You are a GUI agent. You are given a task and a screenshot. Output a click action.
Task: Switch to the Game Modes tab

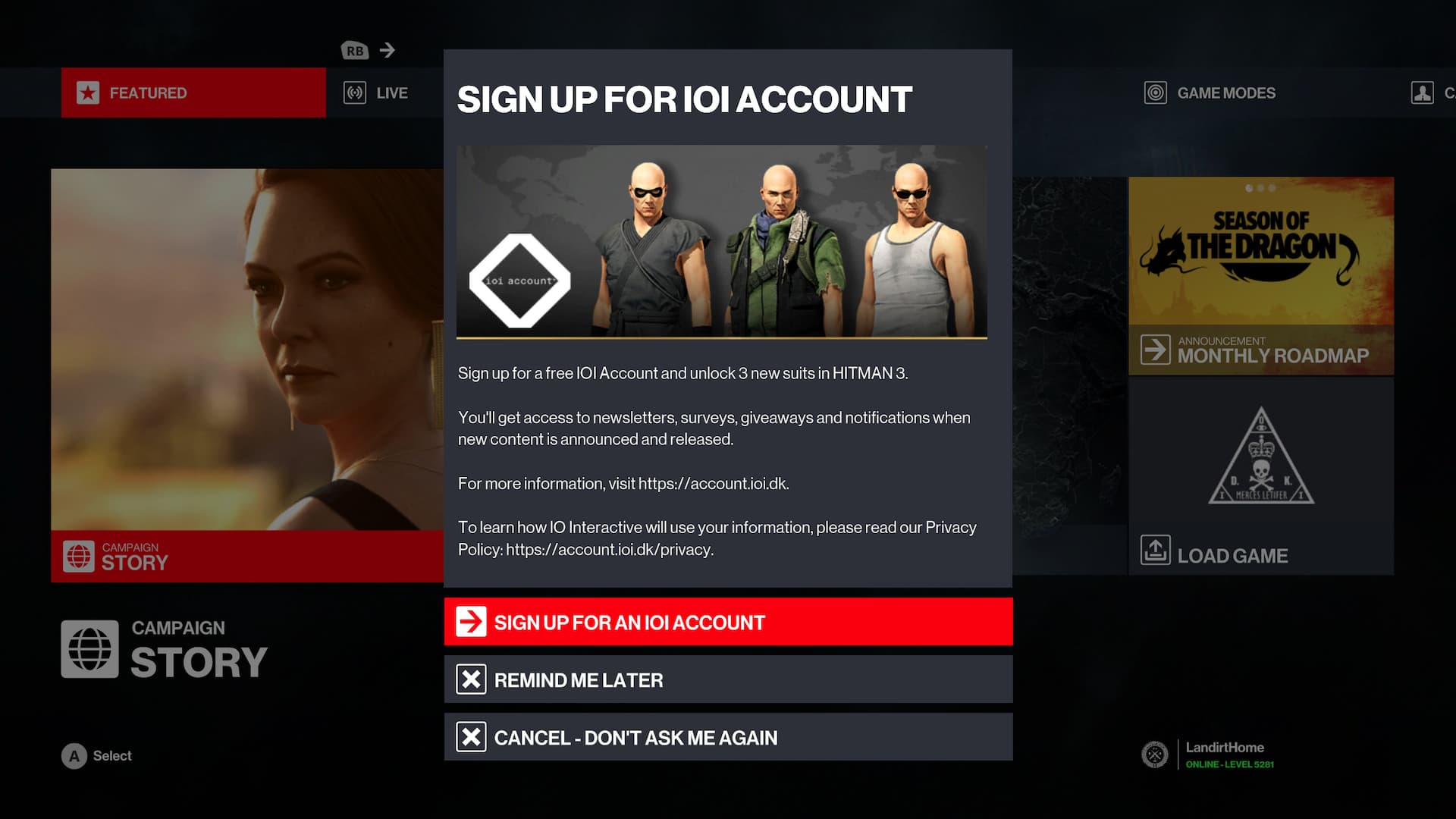(1210, 93)
